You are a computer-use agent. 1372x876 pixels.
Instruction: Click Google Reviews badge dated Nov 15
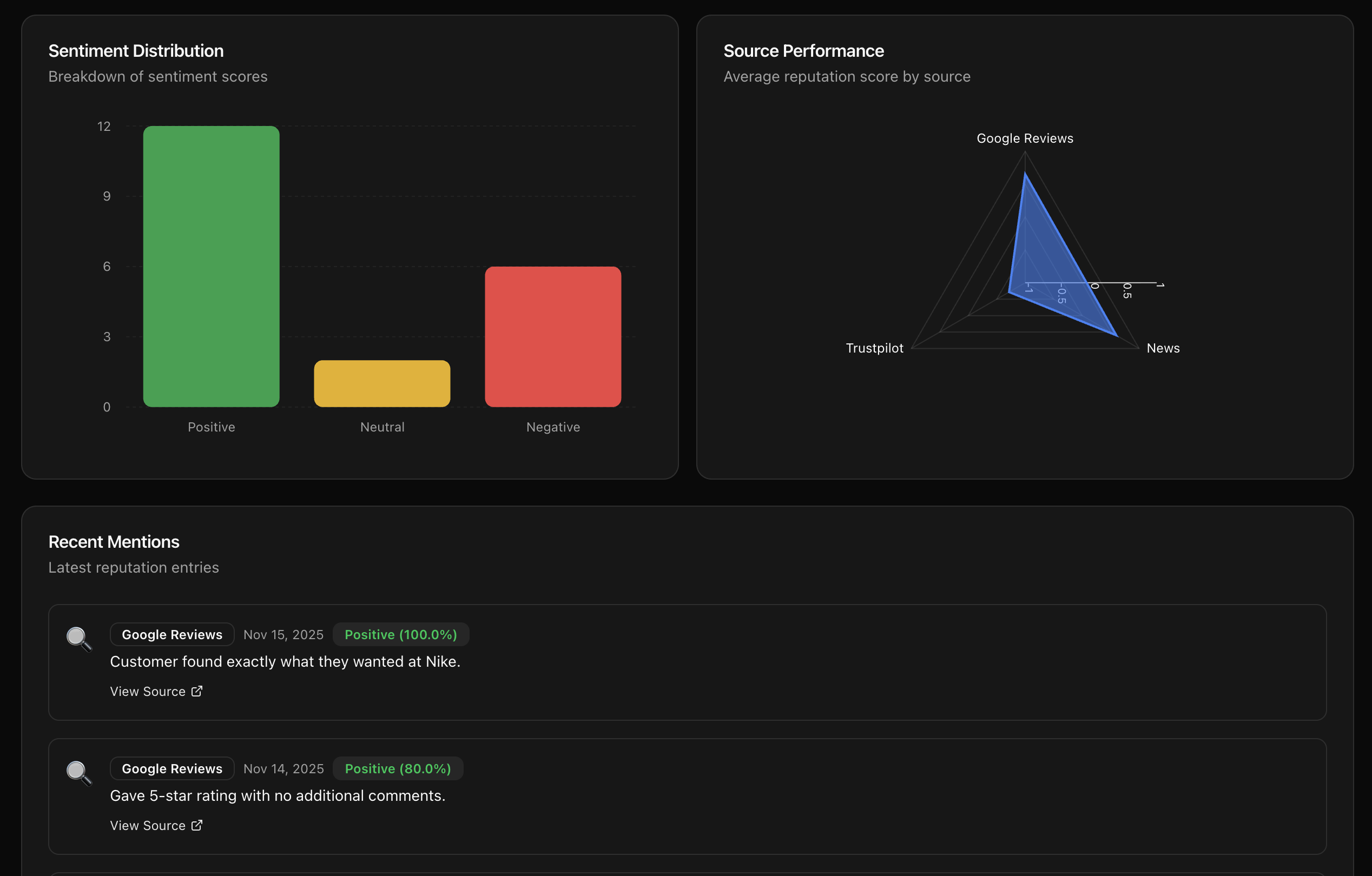(x=172, y=634)
